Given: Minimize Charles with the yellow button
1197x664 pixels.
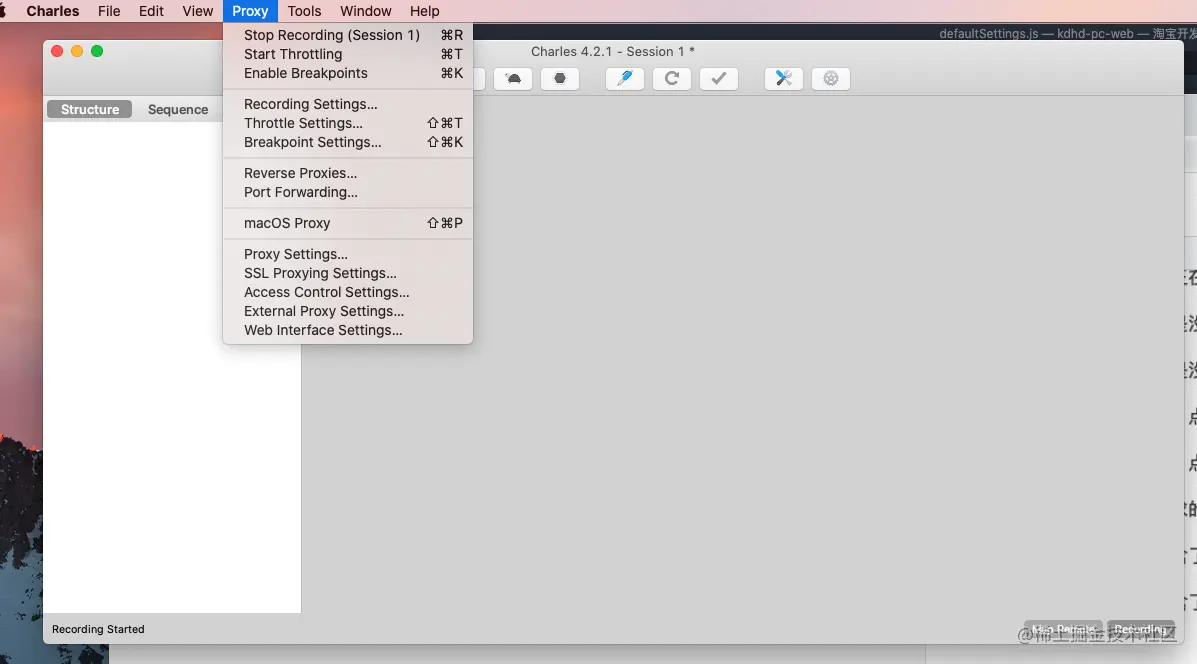Looking at the screenshot, I should point(77,51).
